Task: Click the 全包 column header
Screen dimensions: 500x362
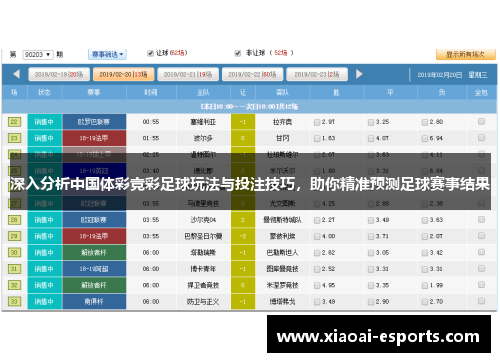Action: click(x=481, y=92)
